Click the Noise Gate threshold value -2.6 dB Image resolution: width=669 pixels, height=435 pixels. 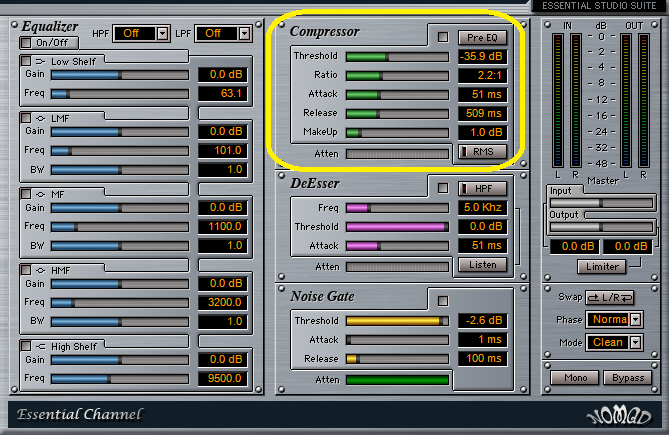coord(482,320)
